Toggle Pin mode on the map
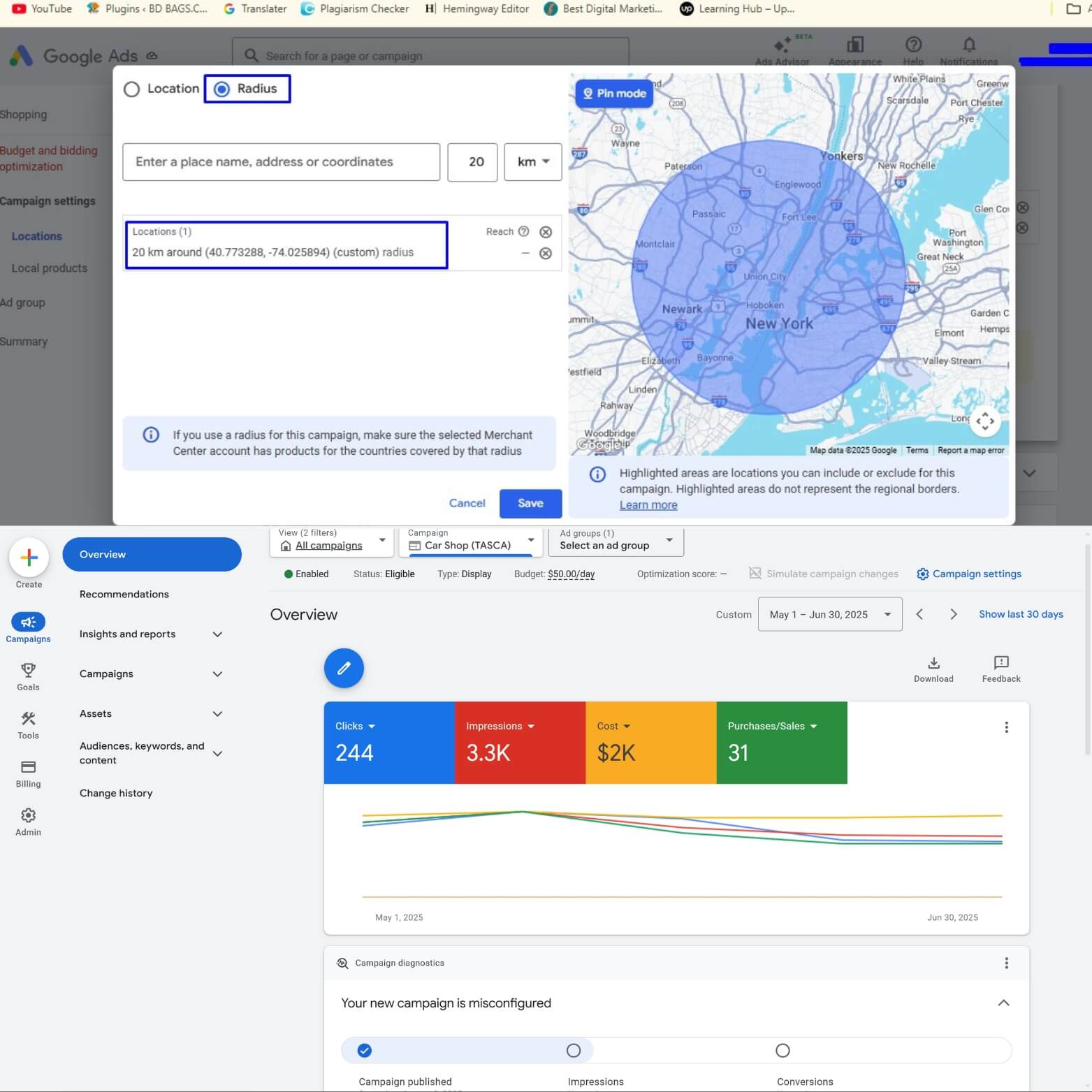The width and height of the screenshot is (1092, 1092). pos(614,94)
